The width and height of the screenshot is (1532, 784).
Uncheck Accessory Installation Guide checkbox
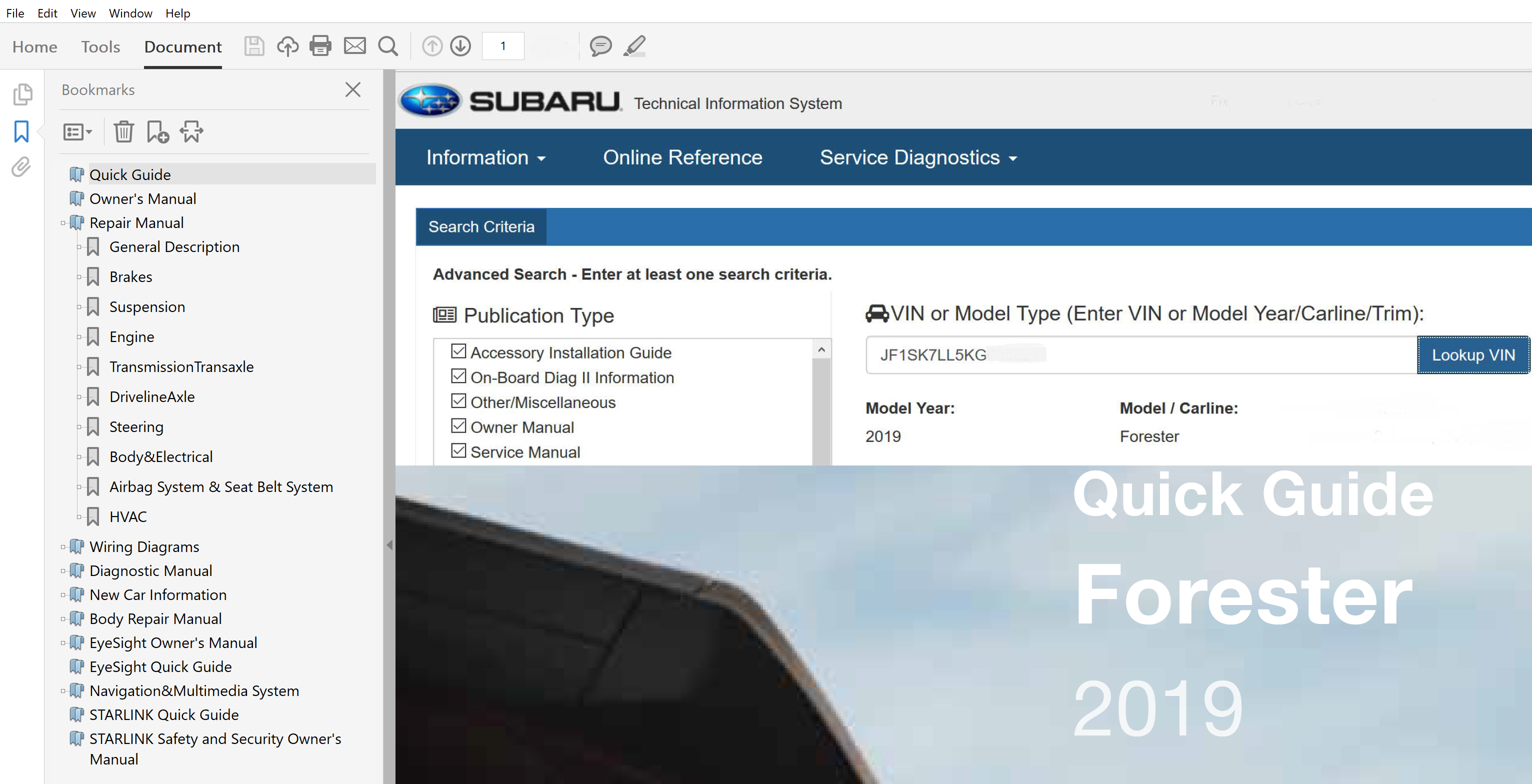click(x=458, y=351)
